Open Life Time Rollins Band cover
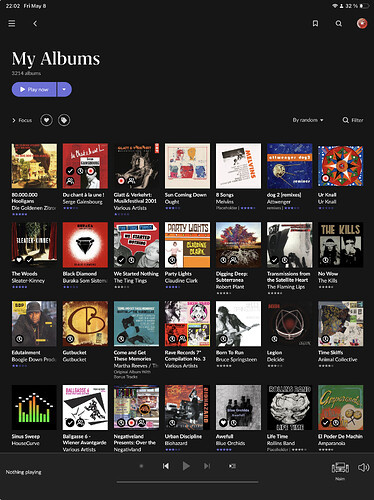Screen dimensions: 374x500 pyautogui.click(x=289, y=407)
